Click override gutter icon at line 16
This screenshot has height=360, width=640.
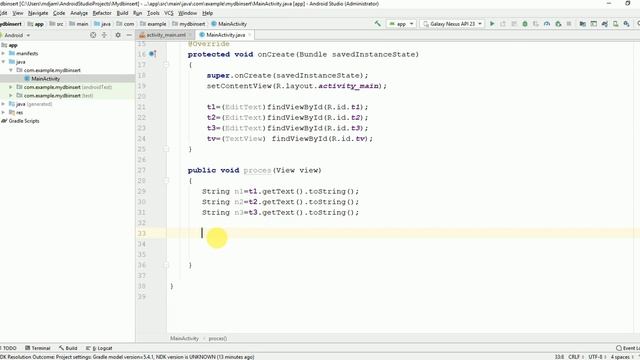tap(152, 54)
